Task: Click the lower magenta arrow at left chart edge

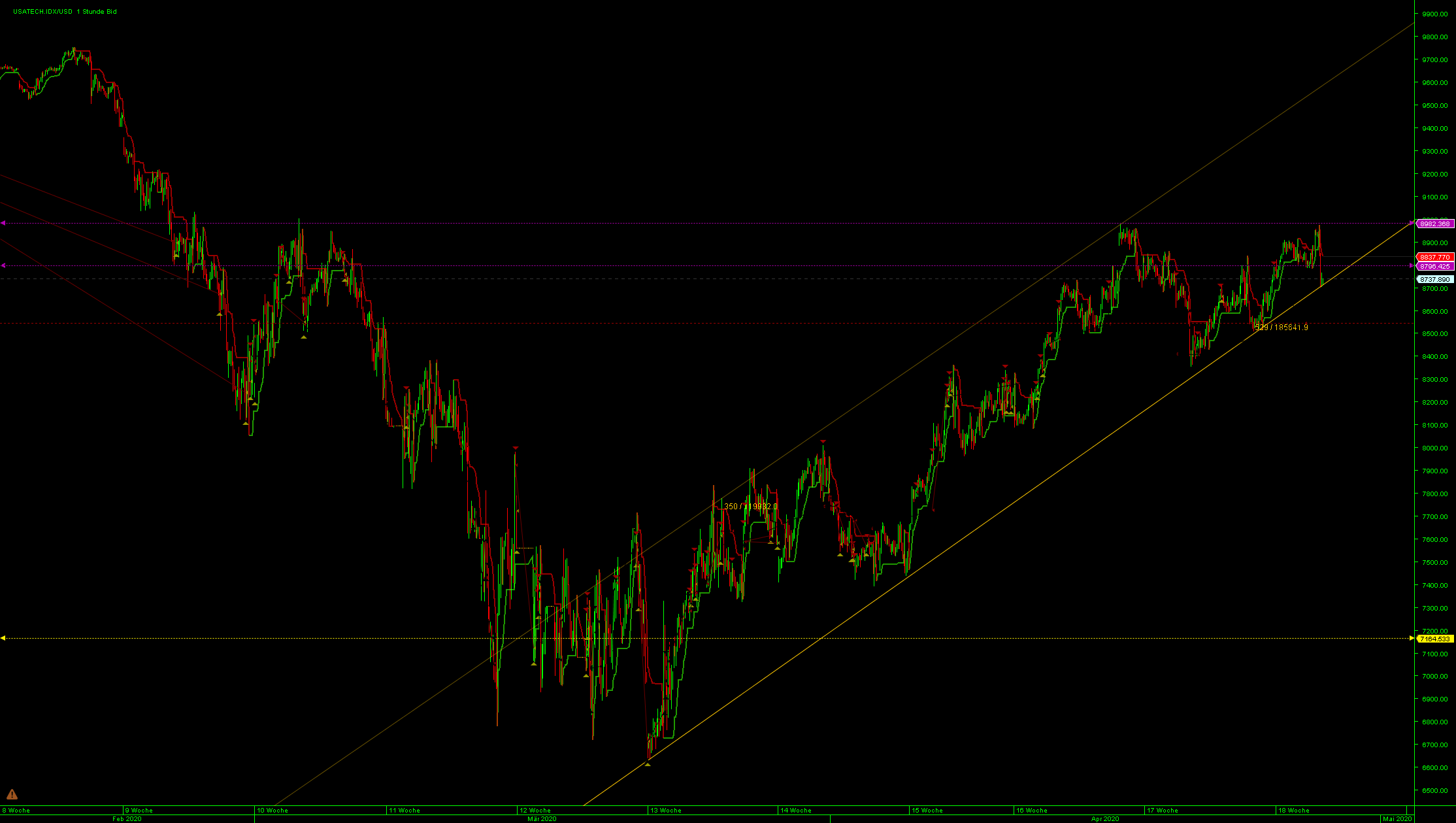Action: point(3,265)
